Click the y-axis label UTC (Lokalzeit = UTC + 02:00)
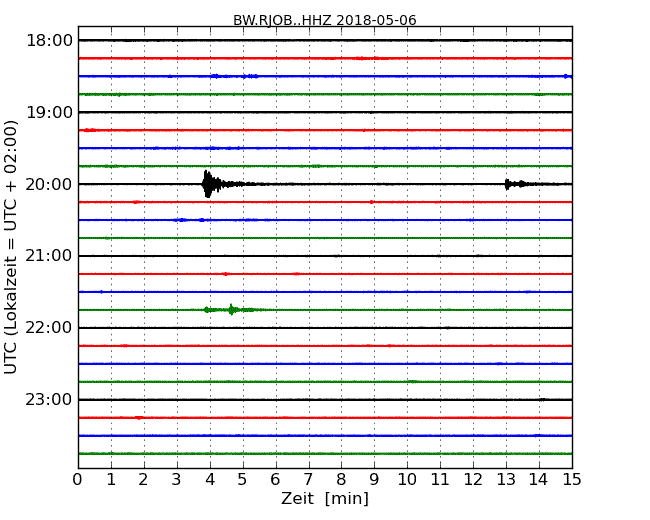650x520 pixels. pyautogui.click(x=11, y=247)
